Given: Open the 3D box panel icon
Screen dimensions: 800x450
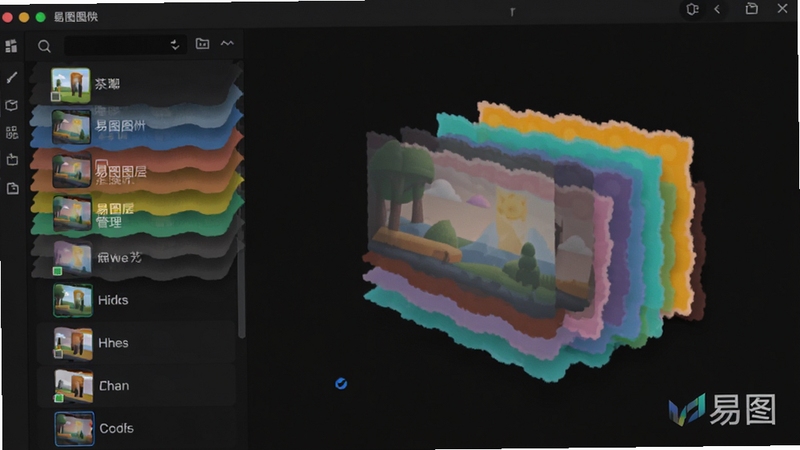Looking at the screenshot, I should pos(12,106).
